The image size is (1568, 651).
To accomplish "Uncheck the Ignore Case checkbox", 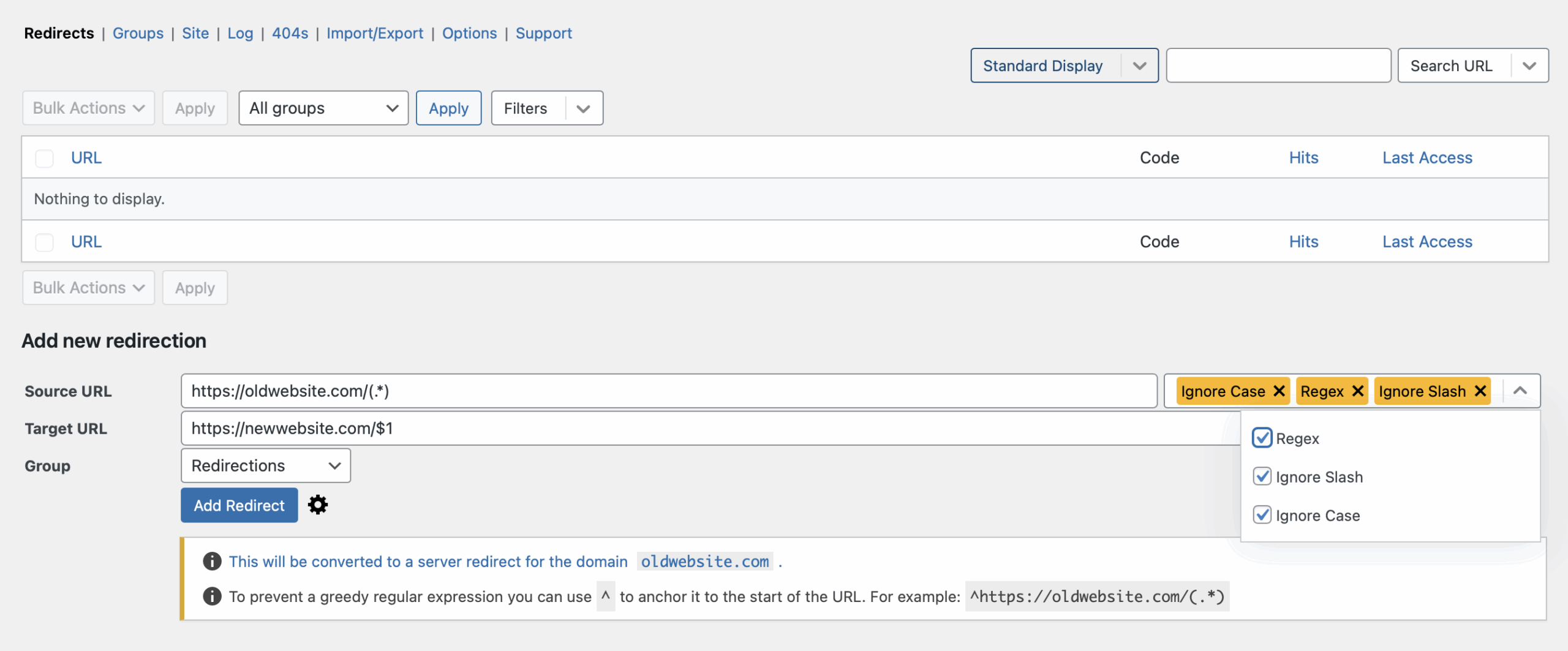I will [1262, 515].
